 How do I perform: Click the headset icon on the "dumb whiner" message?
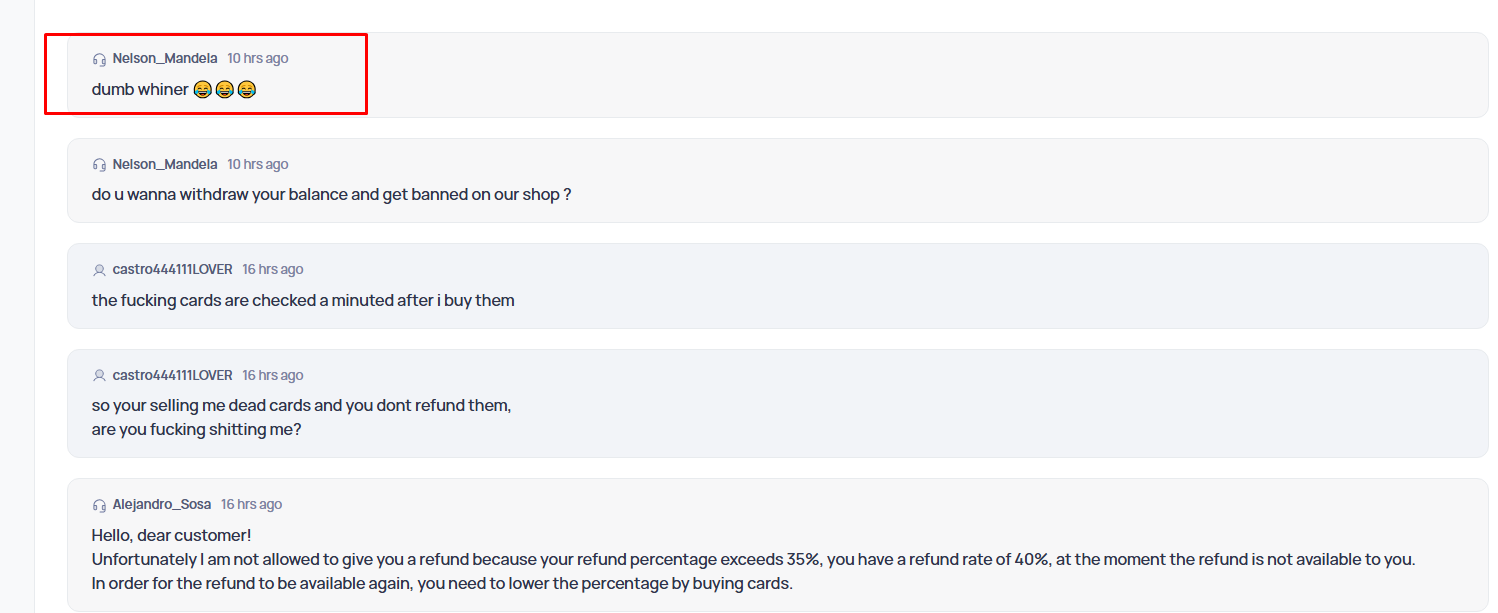pos(99,59)
